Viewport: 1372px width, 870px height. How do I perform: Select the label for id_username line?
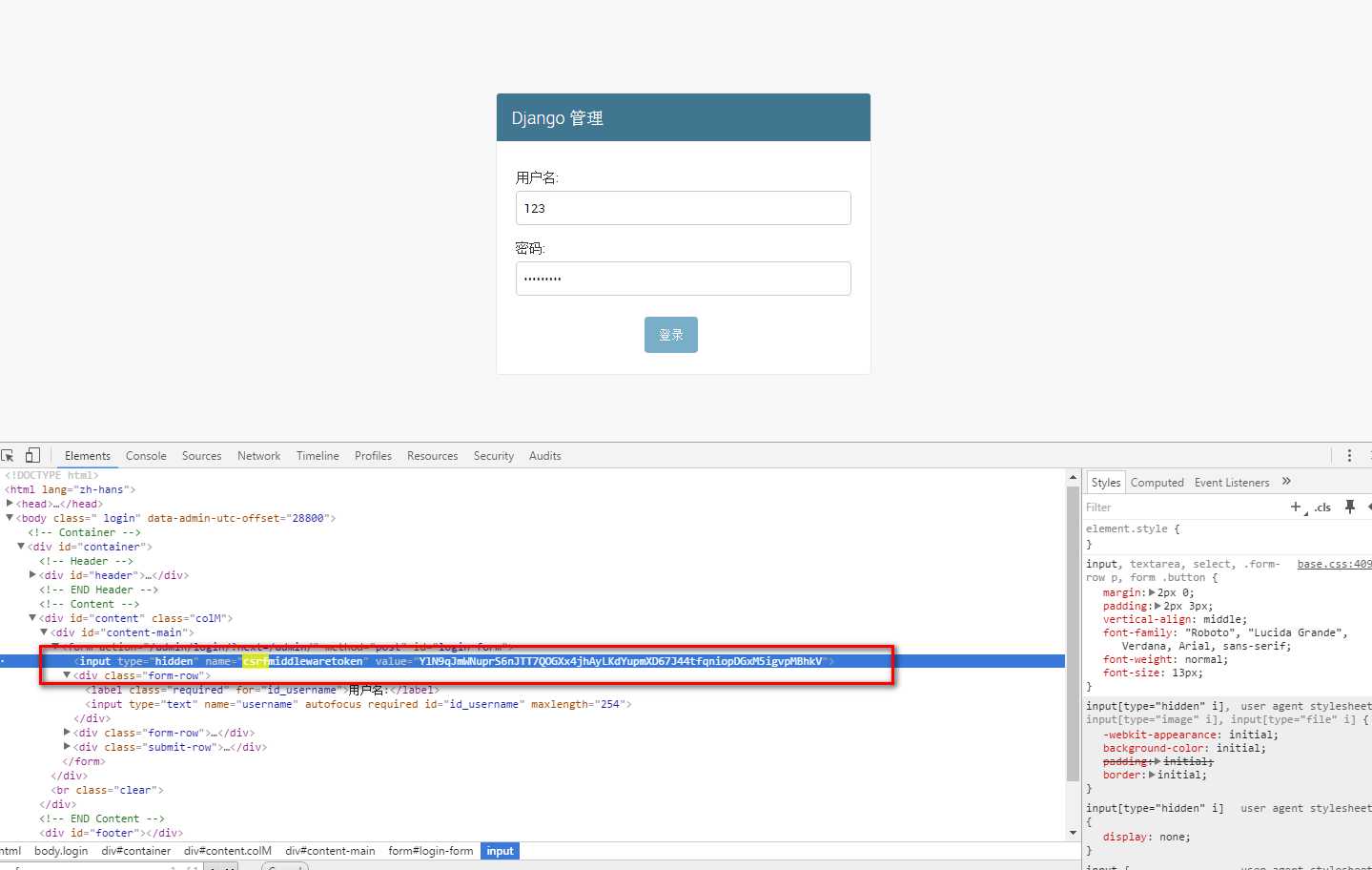click(262, 690)
